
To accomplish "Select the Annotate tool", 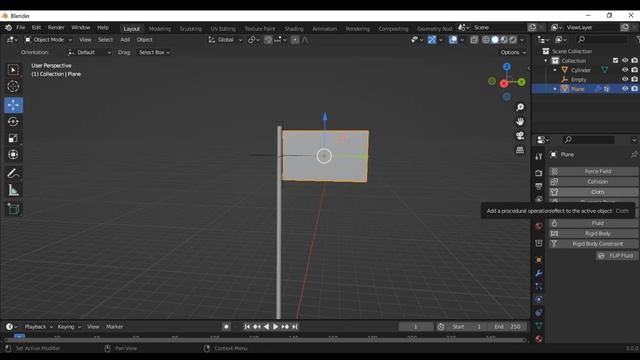I will pos(13,173).
